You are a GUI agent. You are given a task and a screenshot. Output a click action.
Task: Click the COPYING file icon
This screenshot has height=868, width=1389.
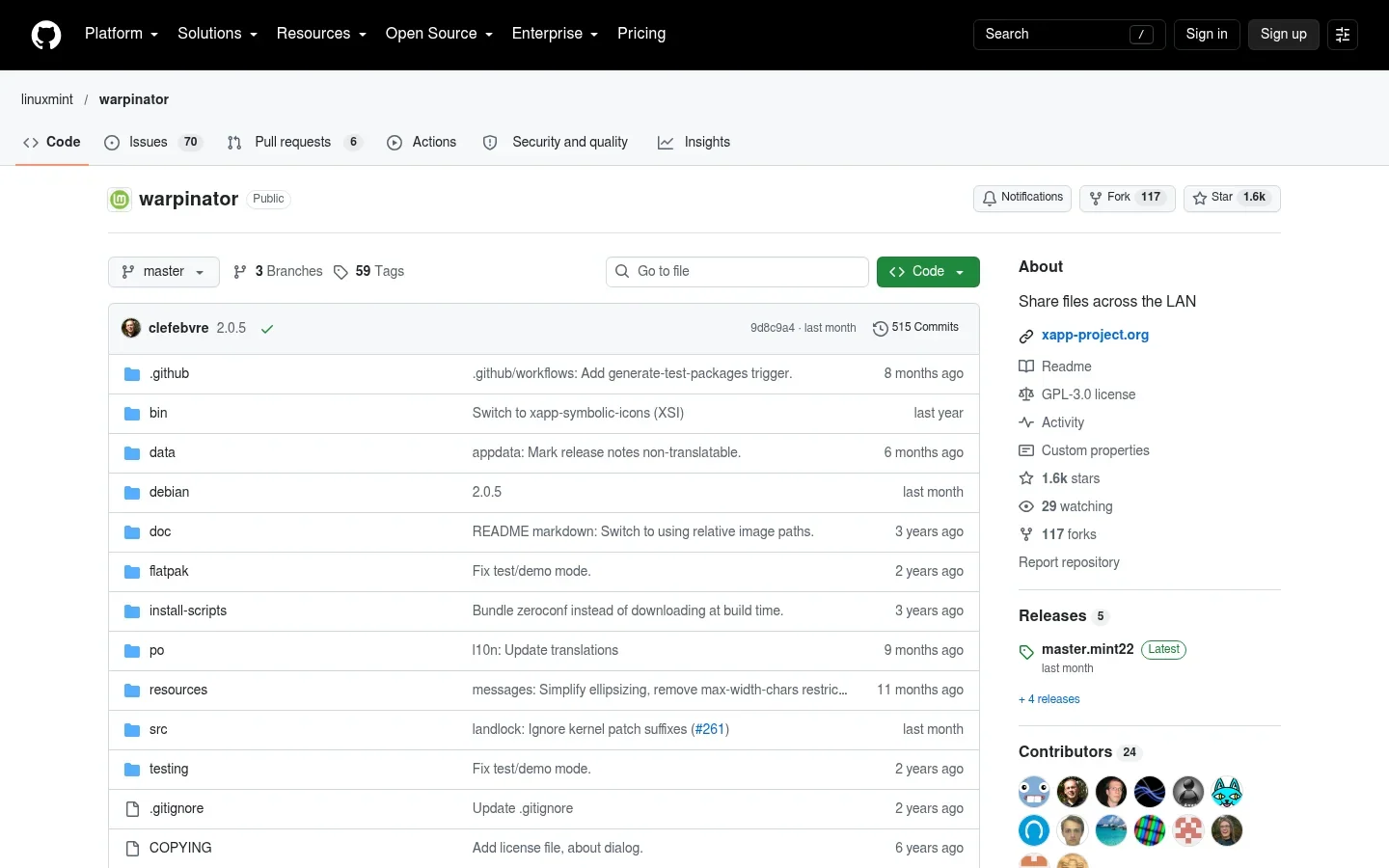click(x=132, y=849)
